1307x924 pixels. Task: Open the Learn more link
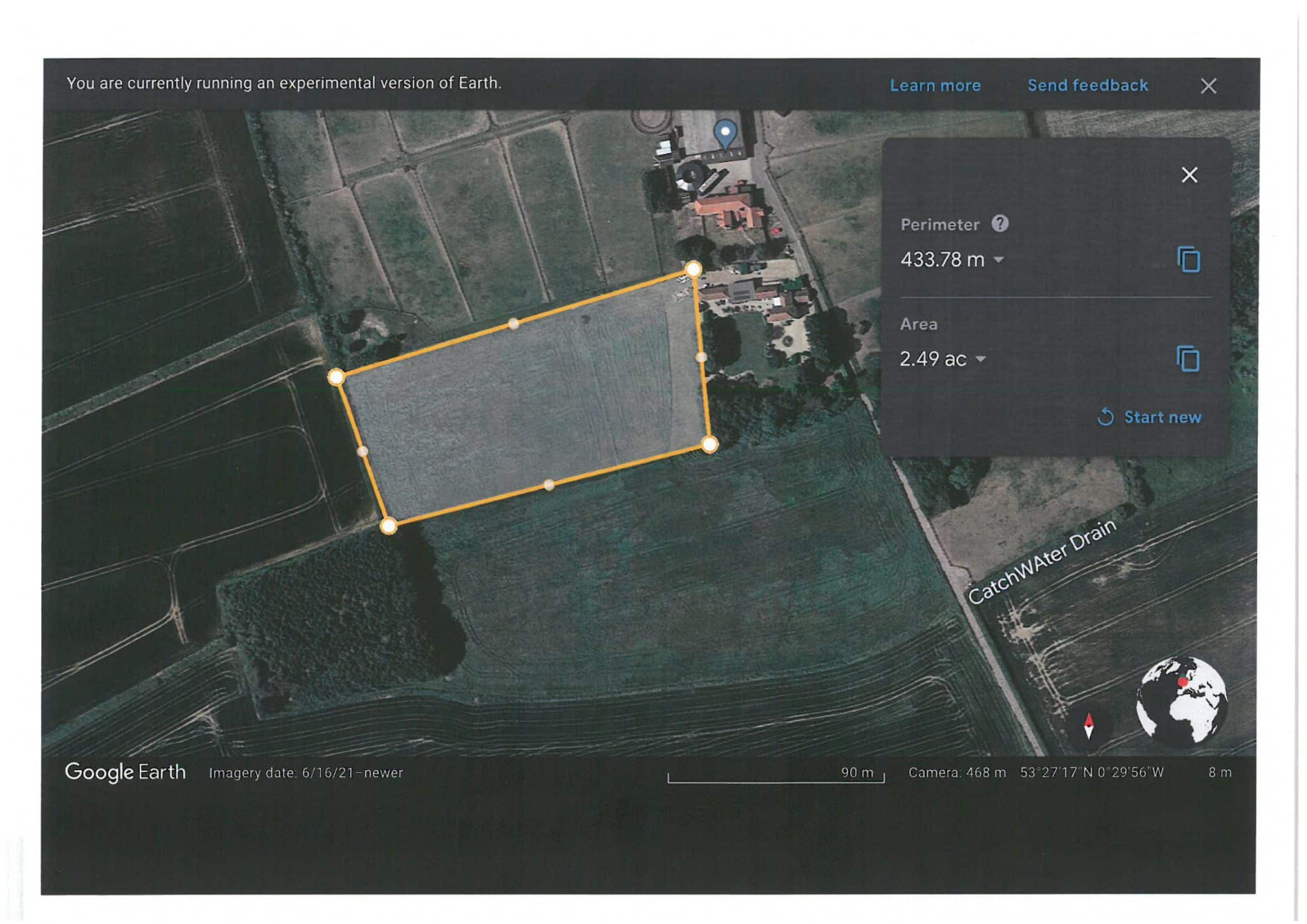click(x=935, y=86)
